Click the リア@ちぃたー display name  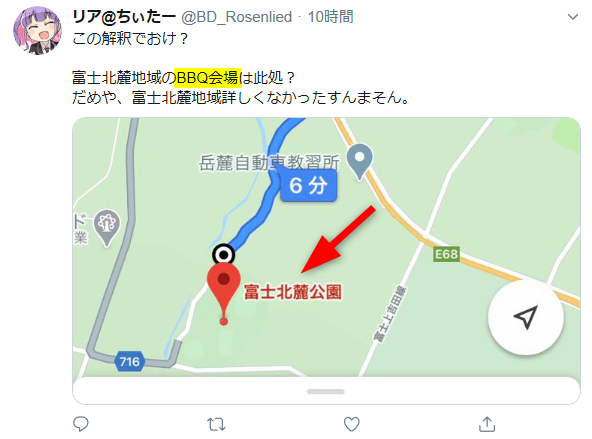pyautogui.click(x=124, y=17)
